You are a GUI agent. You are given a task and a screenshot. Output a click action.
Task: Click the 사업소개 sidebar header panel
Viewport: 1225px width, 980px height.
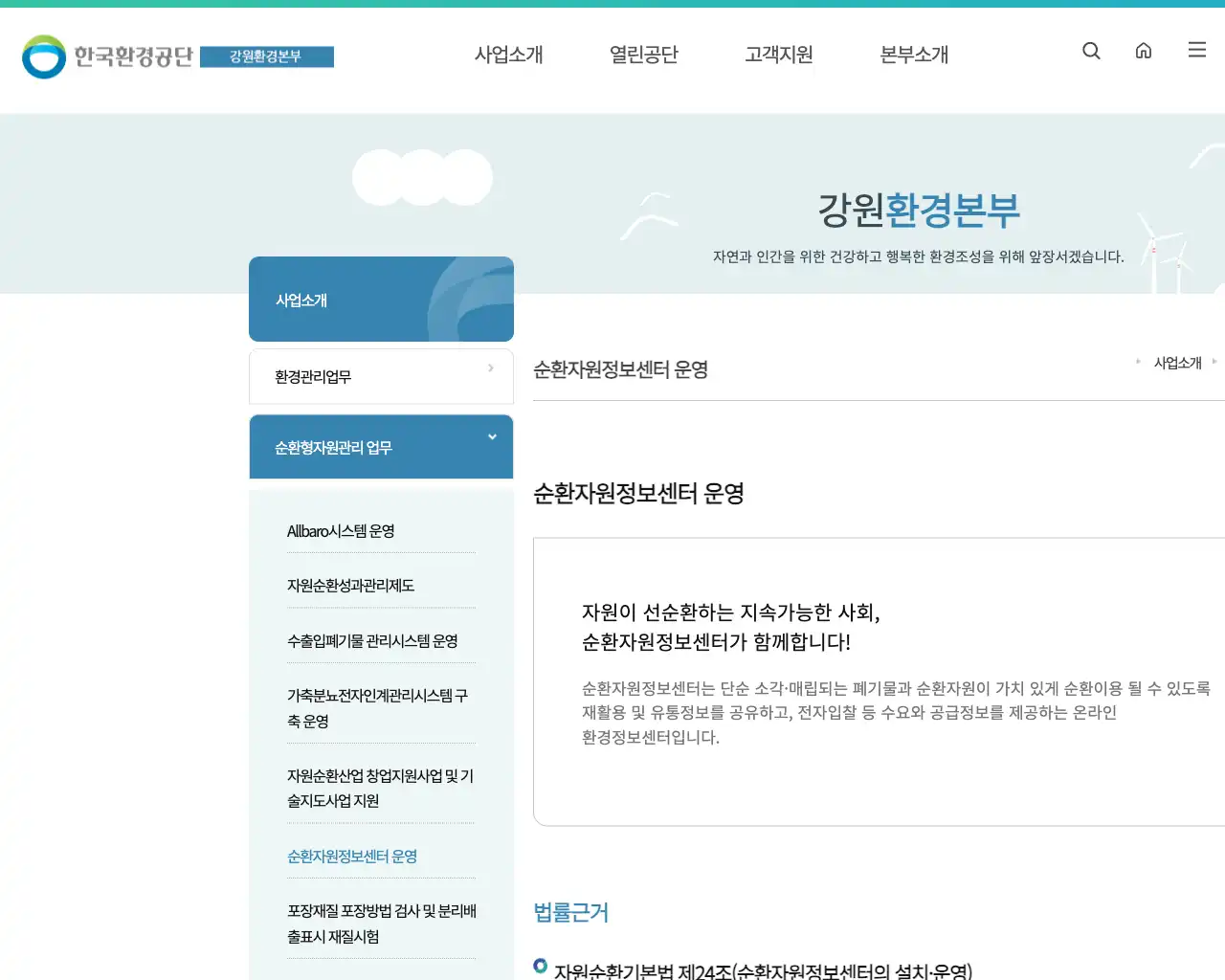tap(381, 299)
